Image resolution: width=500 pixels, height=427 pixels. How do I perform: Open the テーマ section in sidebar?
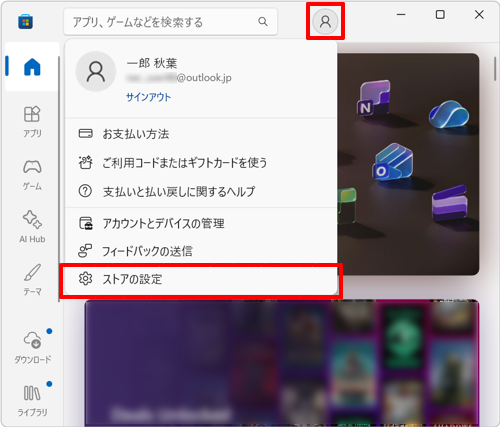click(32, 280)
